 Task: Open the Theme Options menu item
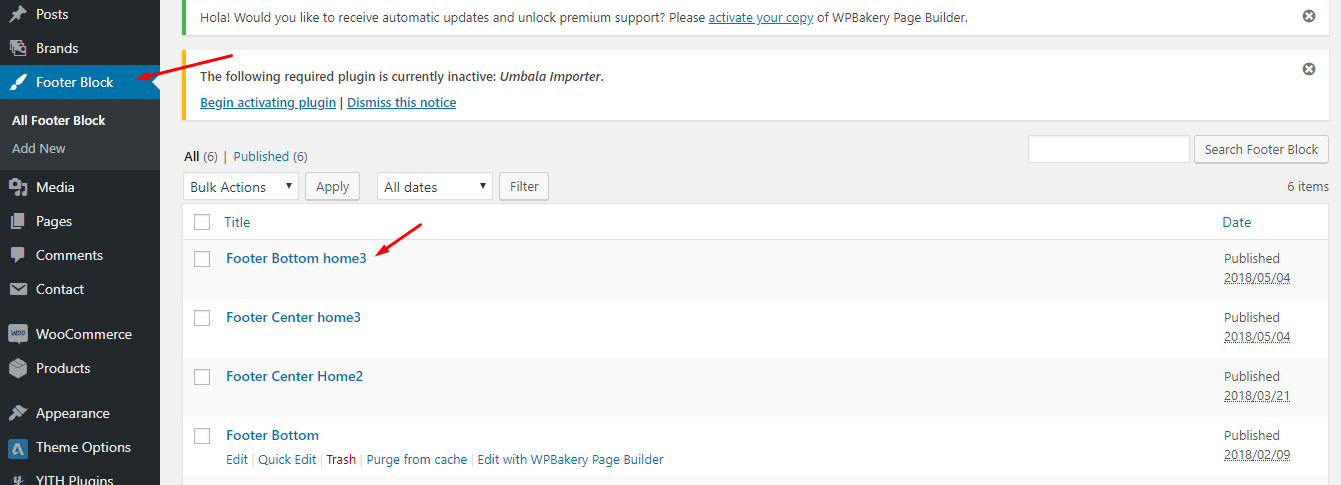pyautogui.click(x=83, y=447)
